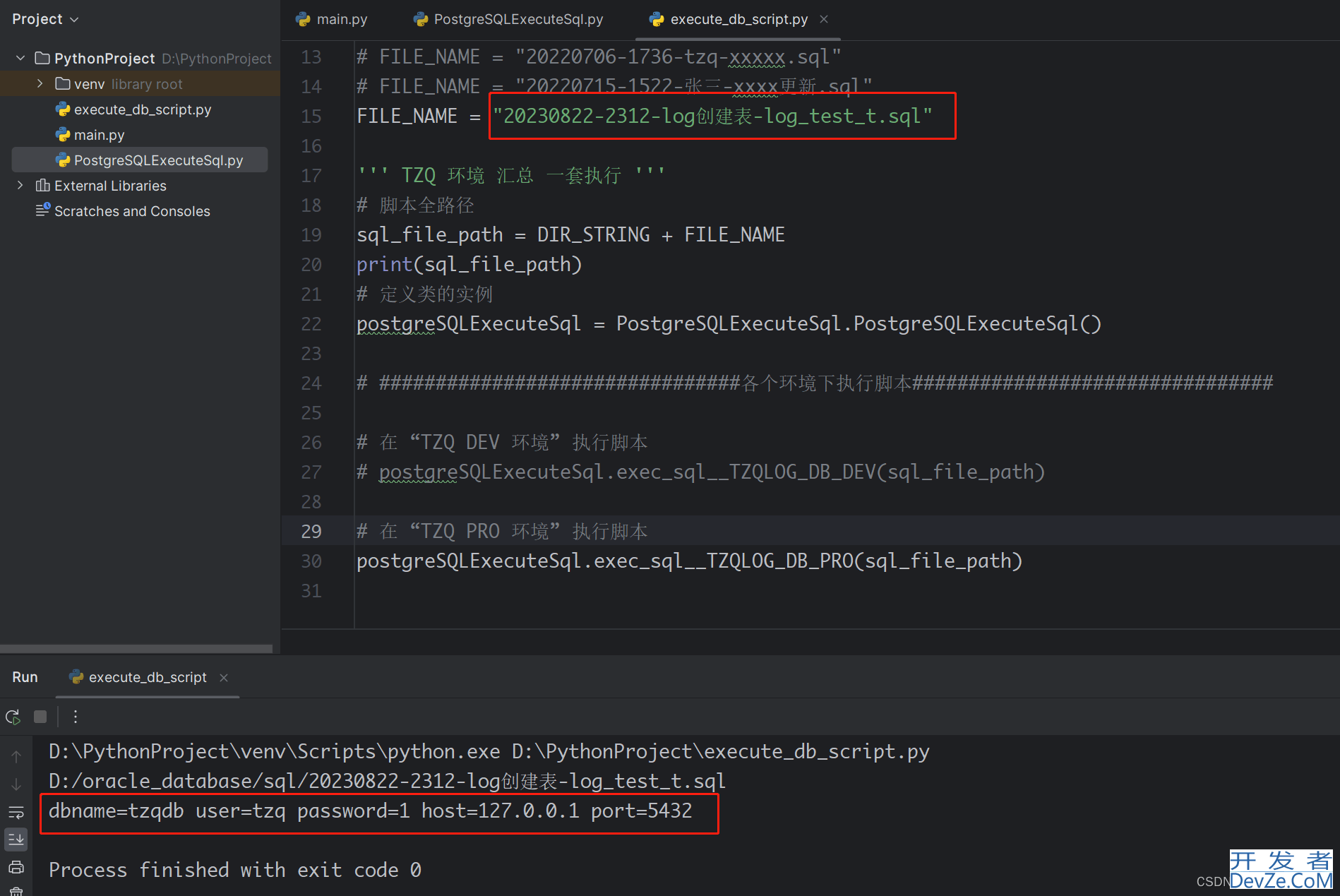This screenshot has height=896, width=1340.
Task: Select execute_db_script.py in project tree
Action: point(142,109)
